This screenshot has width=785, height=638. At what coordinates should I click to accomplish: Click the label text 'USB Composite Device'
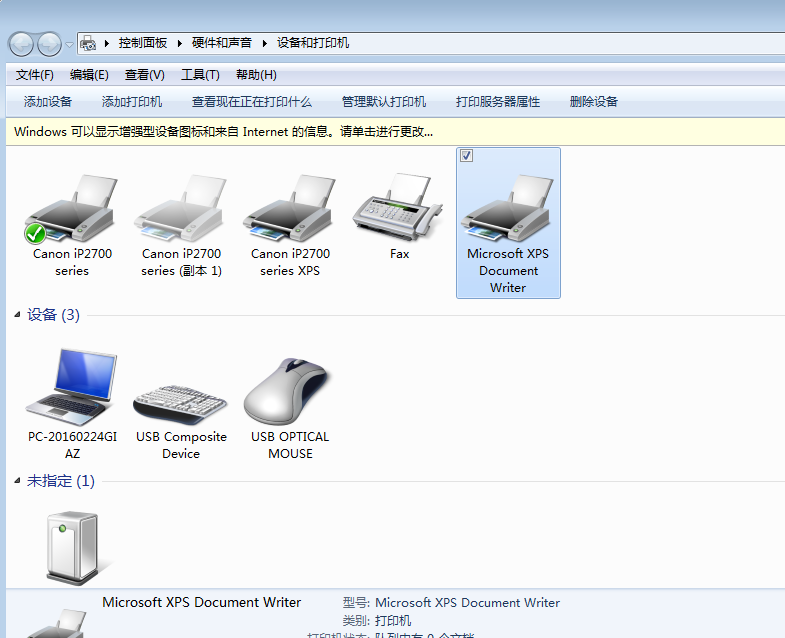pos(181,445)
